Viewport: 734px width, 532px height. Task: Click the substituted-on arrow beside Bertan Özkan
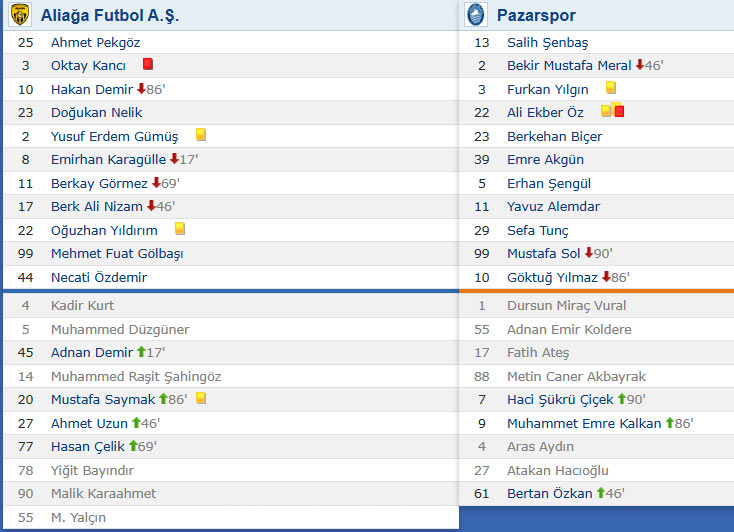[600, 493]
